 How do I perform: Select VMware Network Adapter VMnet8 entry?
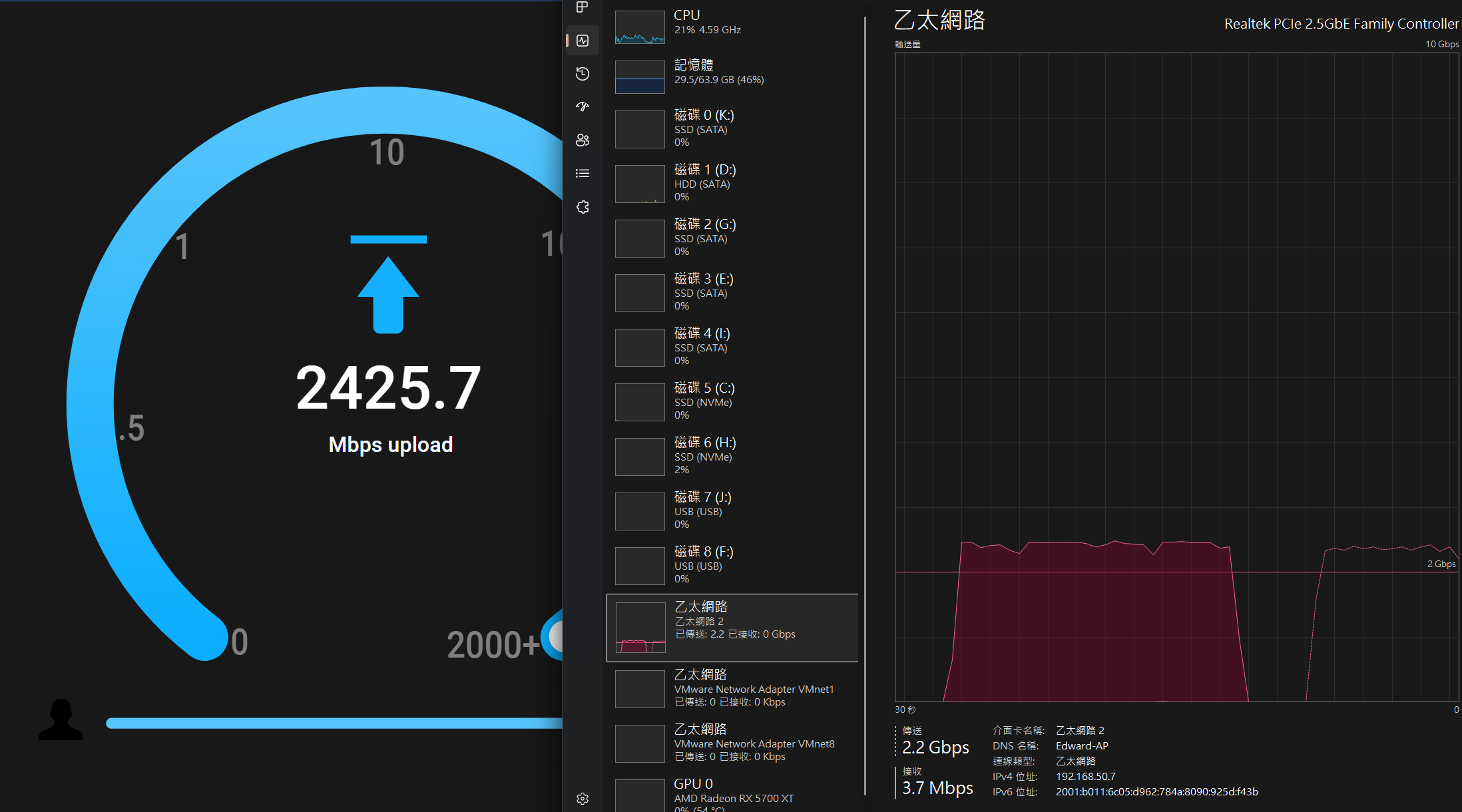(x=732, y=743)
